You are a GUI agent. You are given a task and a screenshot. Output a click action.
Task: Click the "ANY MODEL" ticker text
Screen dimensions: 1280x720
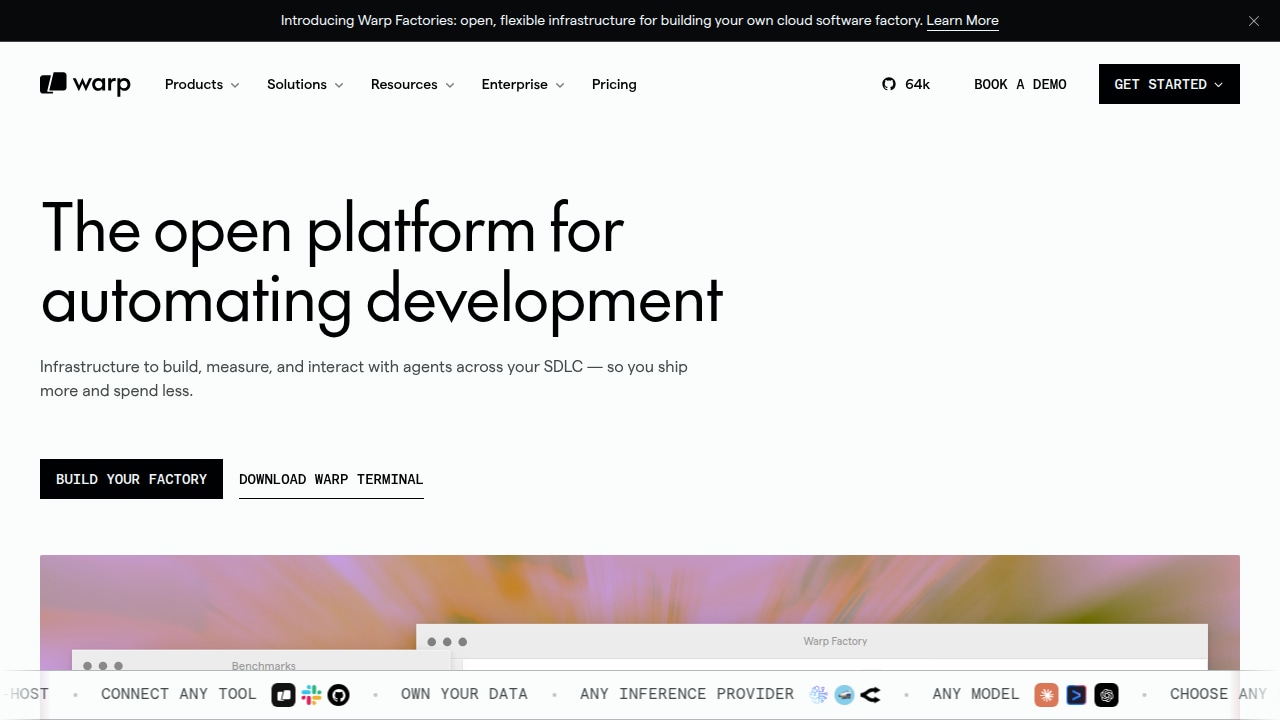[976, 694]
